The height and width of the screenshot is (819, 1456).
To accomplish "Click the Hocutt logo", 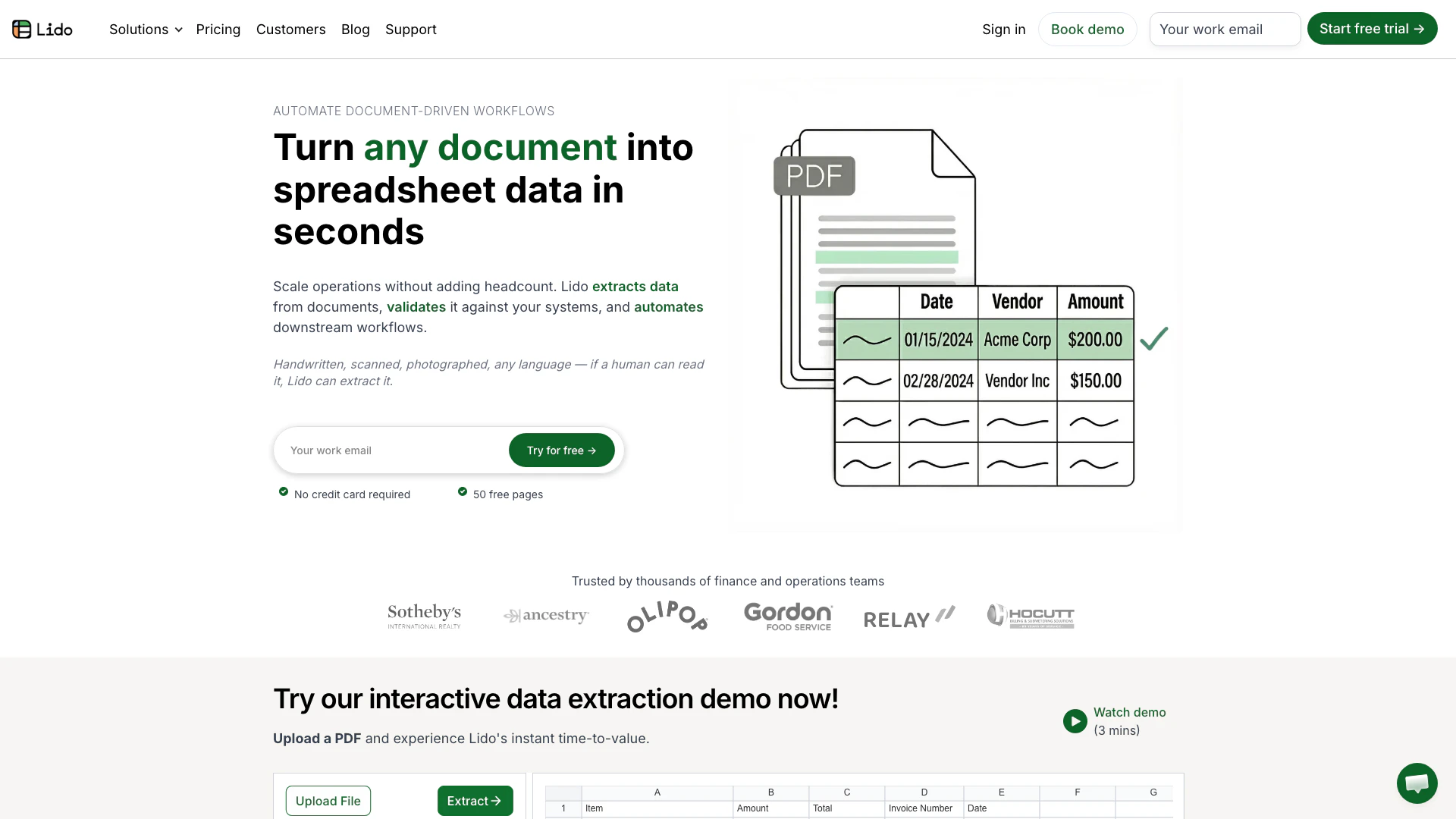I will click(x=1031, y=616).
